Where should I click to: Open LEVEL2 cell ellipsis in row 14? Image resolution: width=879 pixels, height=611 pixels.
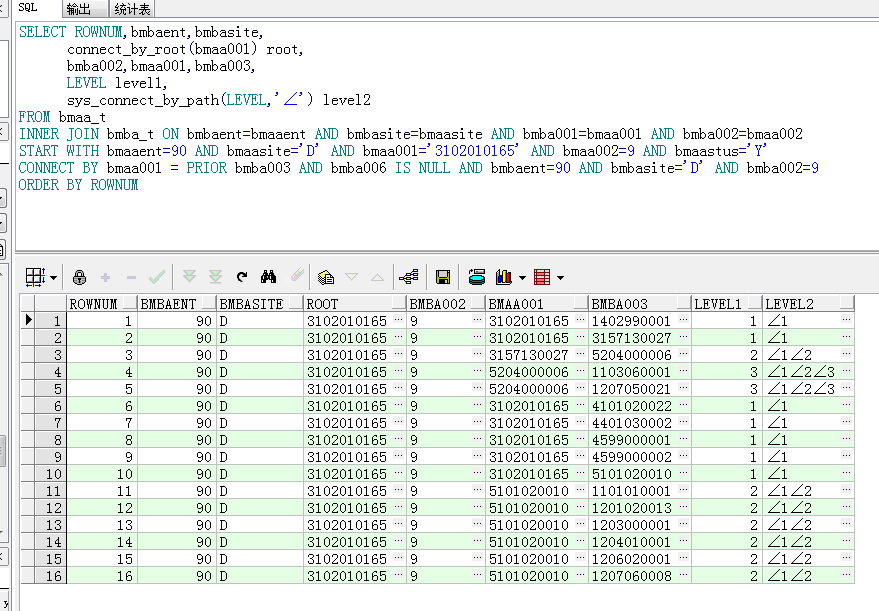(x=846, y=541)
